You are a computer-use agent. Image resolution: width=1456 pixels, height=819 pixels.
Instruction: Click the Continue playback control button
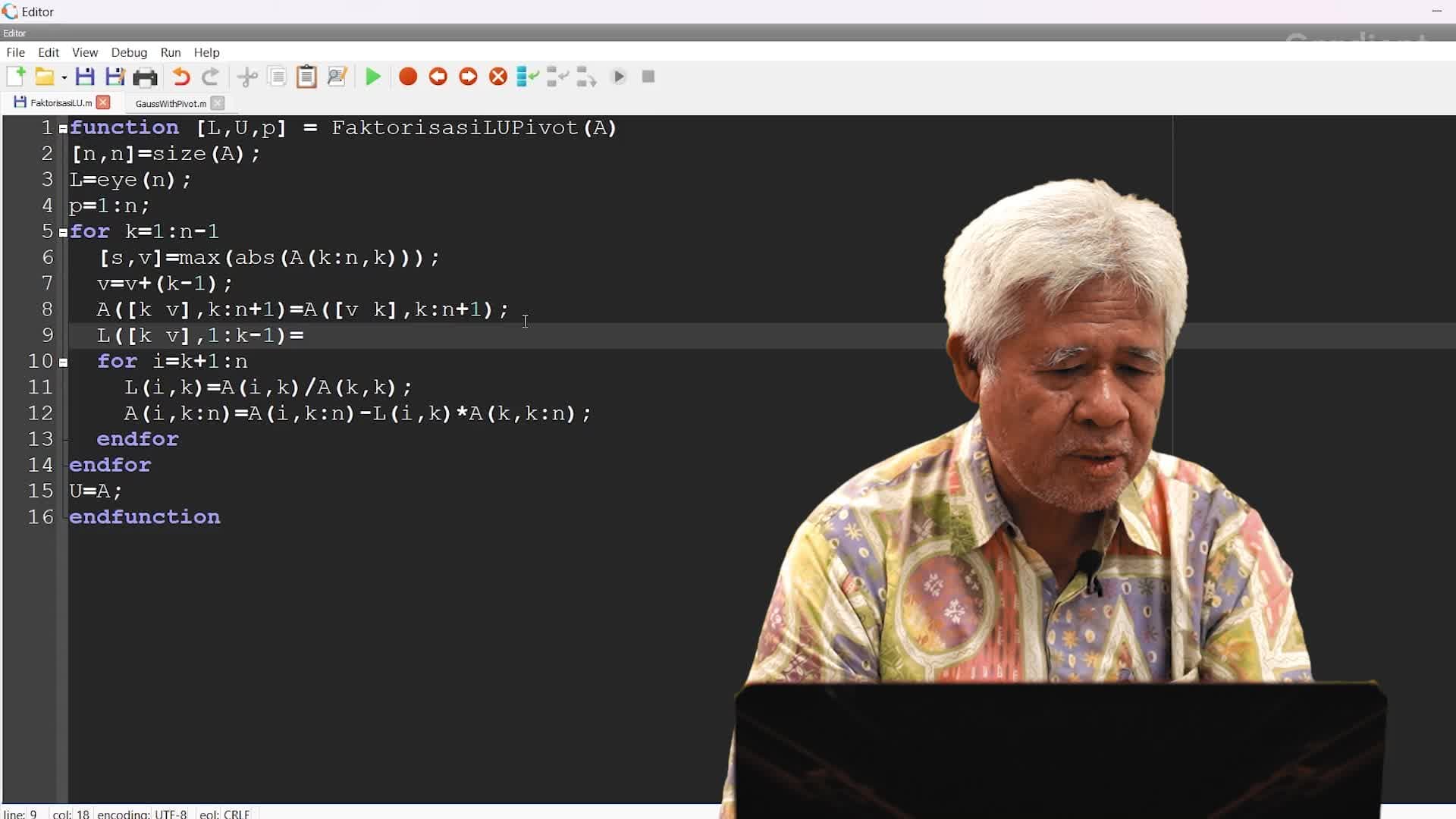tap(618, 76)
